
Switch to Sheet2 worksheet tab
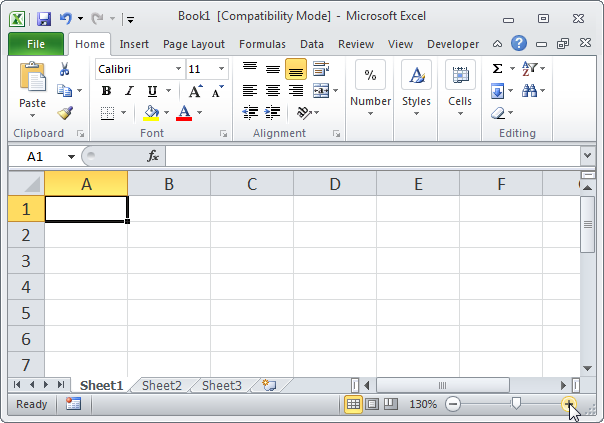click(x=161, y=385)
